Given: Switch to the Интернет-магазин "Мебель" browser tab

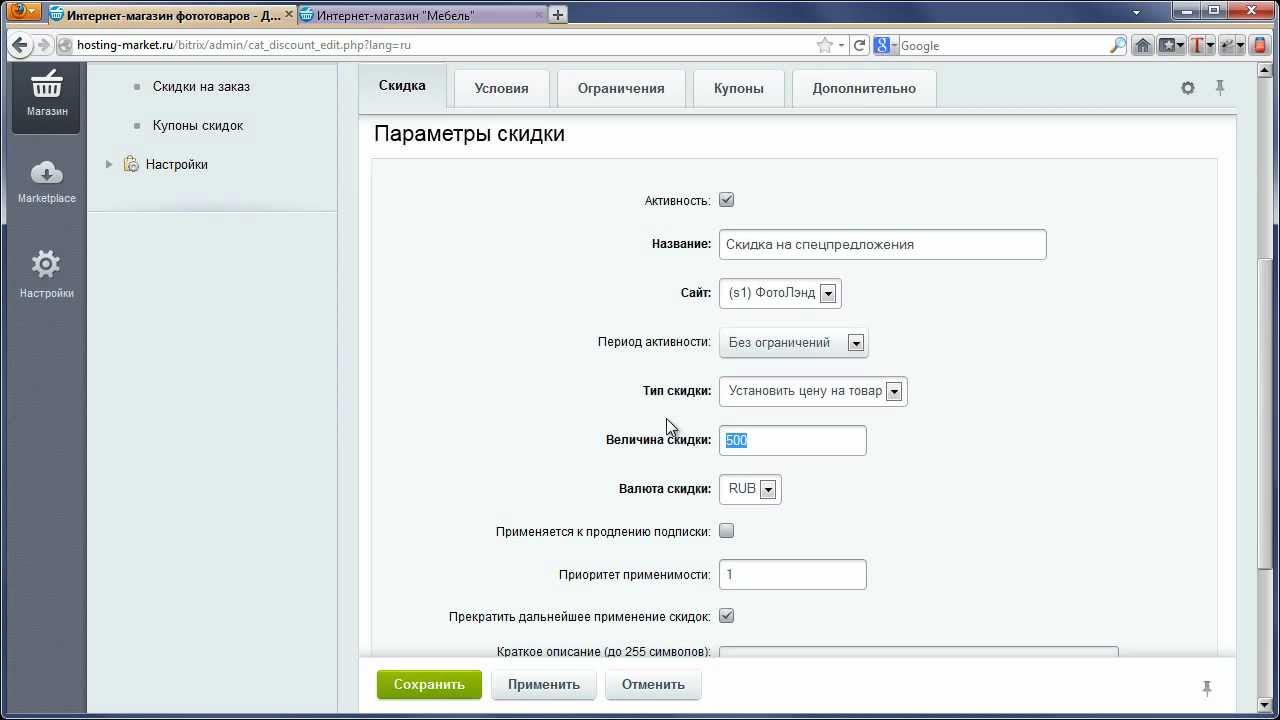Looking at the screenshot, I should [420, 14].
